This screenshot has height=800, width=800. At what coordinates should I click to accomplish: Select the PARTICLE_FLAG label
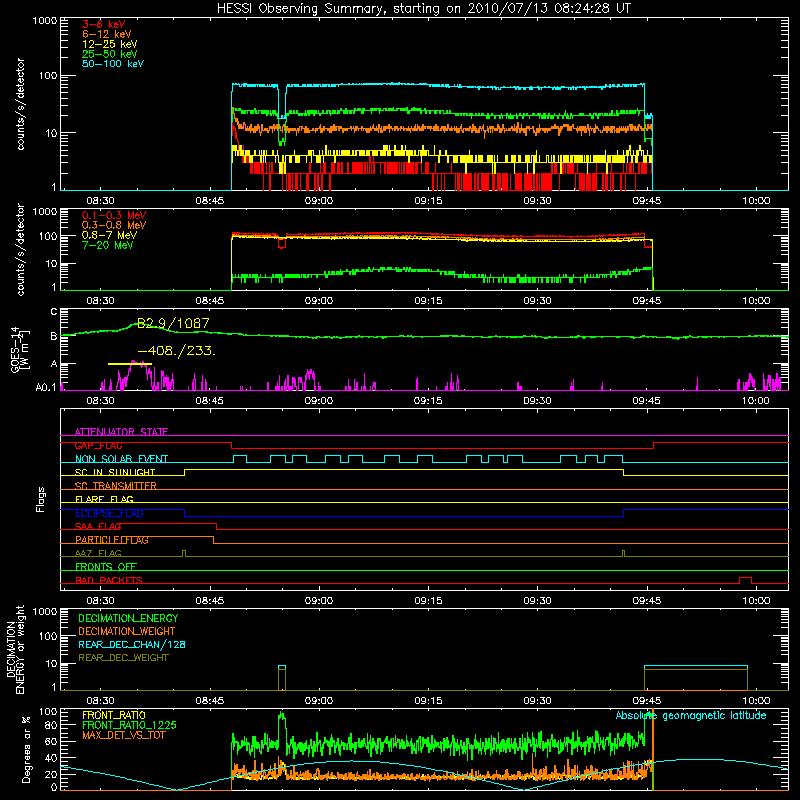[x=112, y=540]
